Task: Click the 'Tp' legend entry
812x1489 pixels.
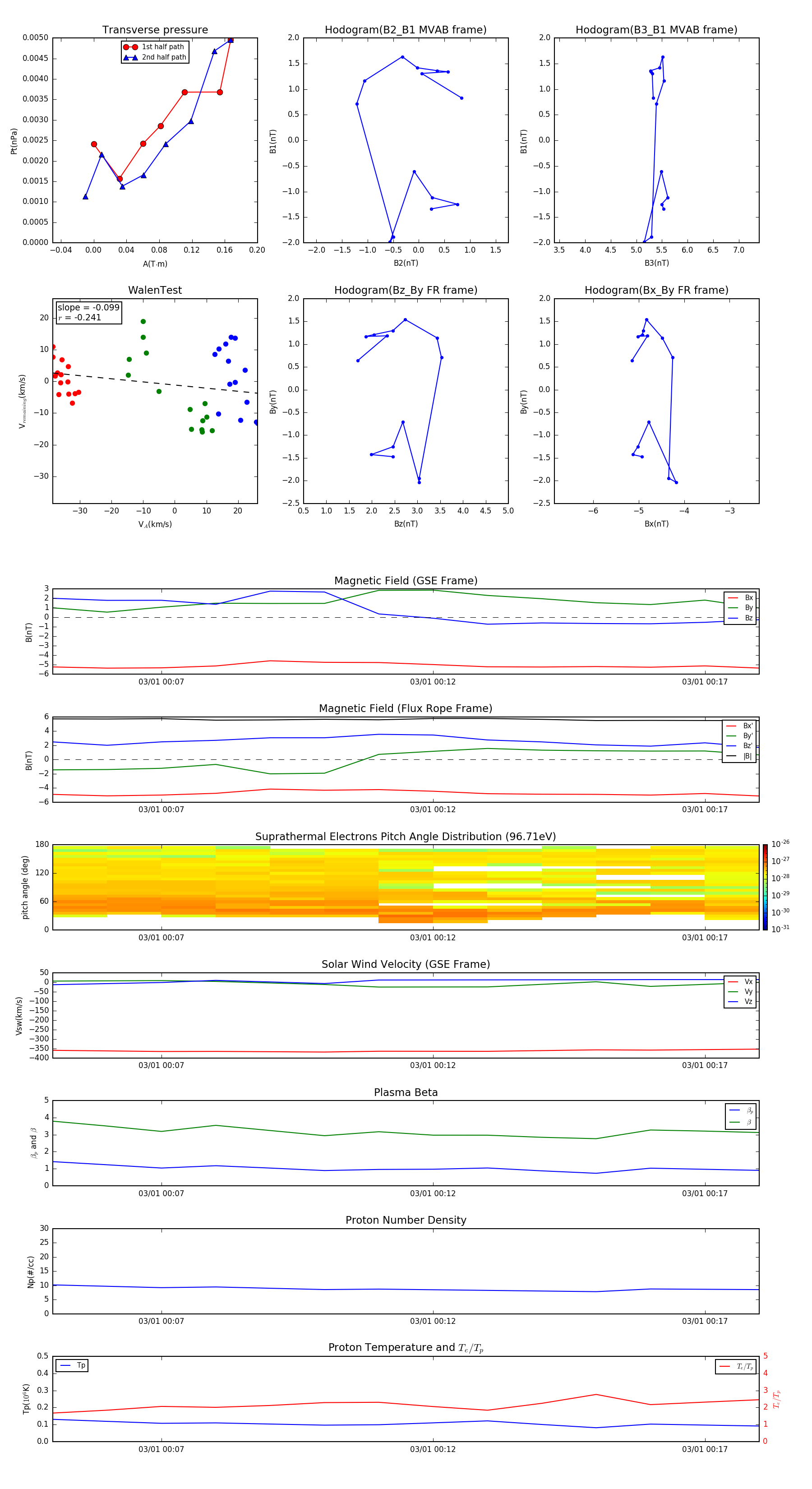Action: [72, 1365]
